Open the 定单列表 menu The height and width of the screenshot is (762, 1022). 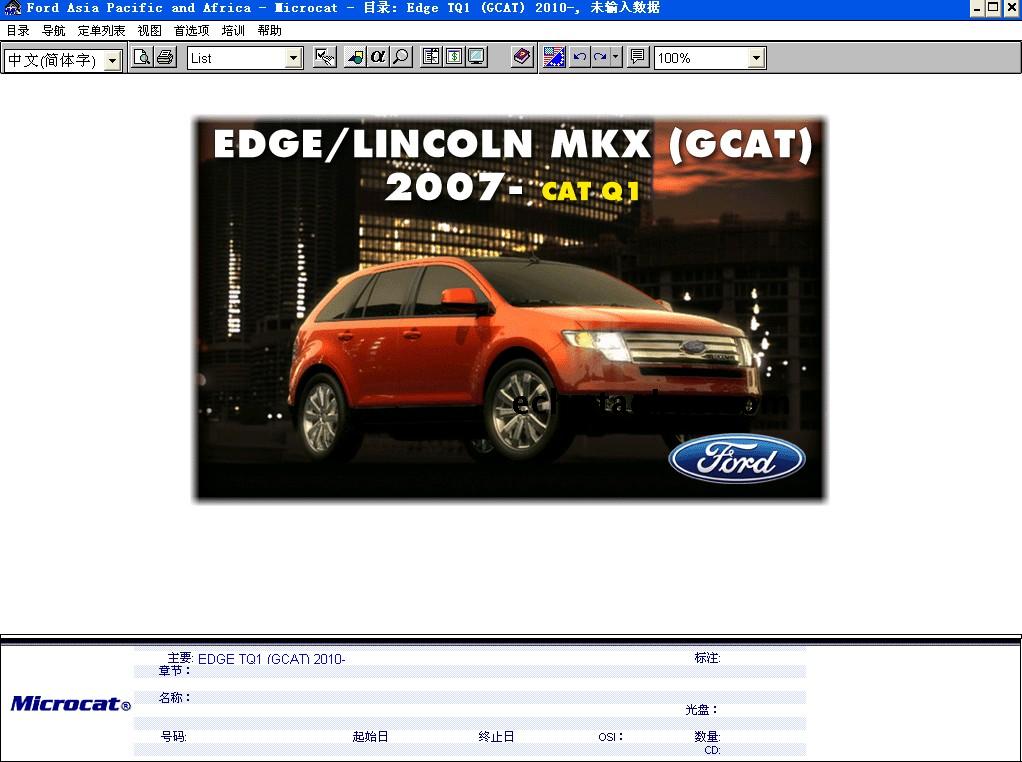point(101,31)
